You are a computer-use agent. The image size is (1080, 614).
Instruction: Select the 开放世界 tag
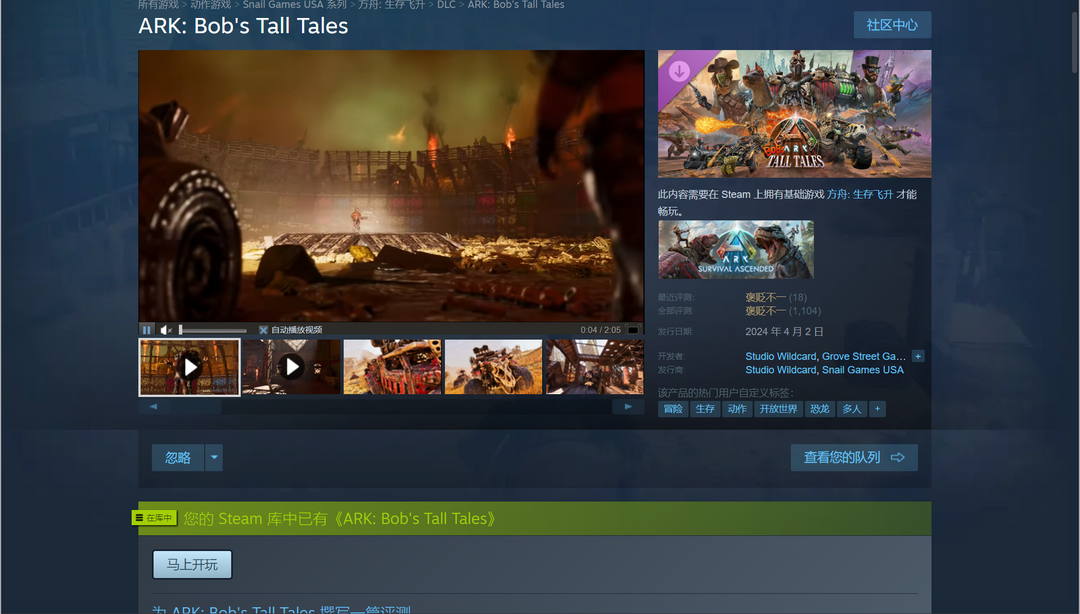[778, 409]
